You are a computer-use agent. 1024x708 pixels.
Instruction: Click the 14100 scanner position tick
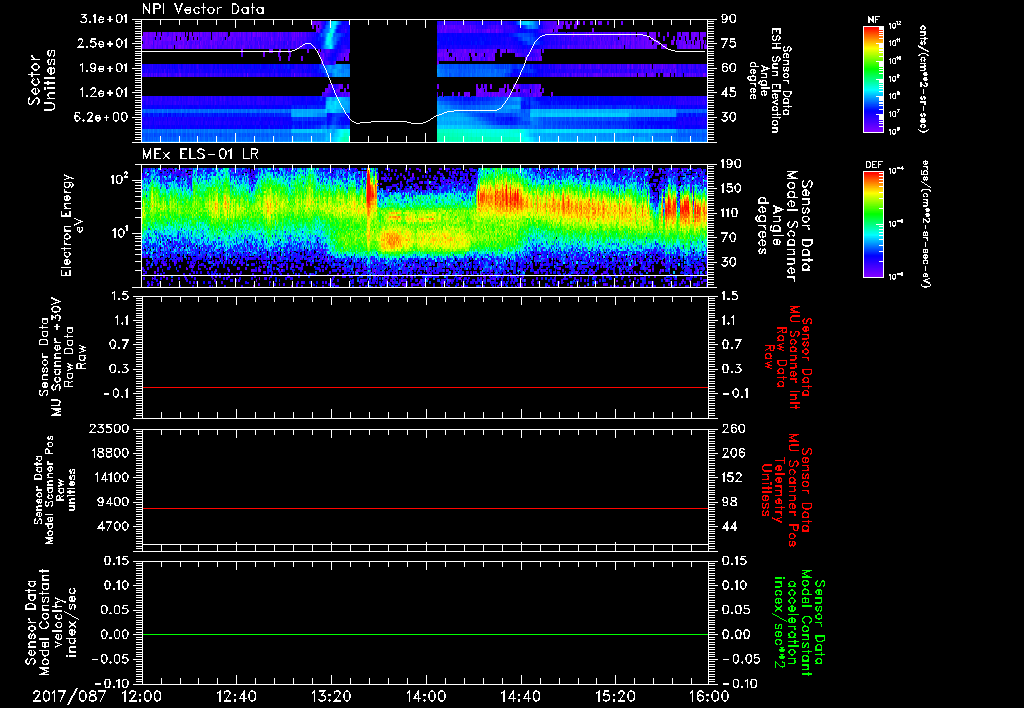coord(109,477)
